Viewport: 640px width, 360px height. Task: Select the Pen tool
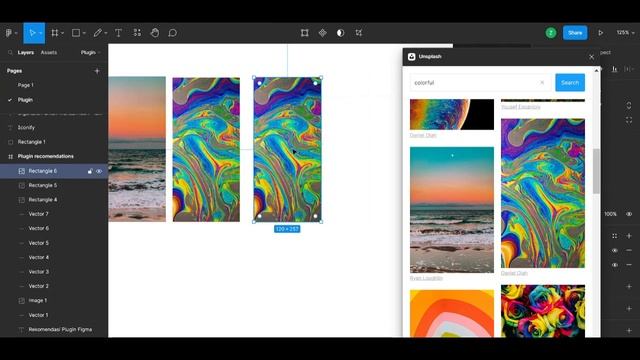tap(97, 33)
